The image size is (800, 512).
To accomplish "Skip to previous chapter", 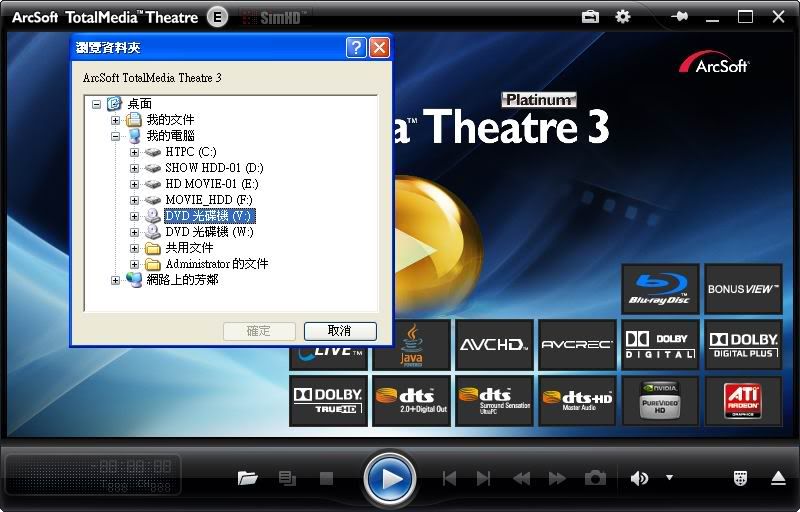I will click(x=449, y=478).
